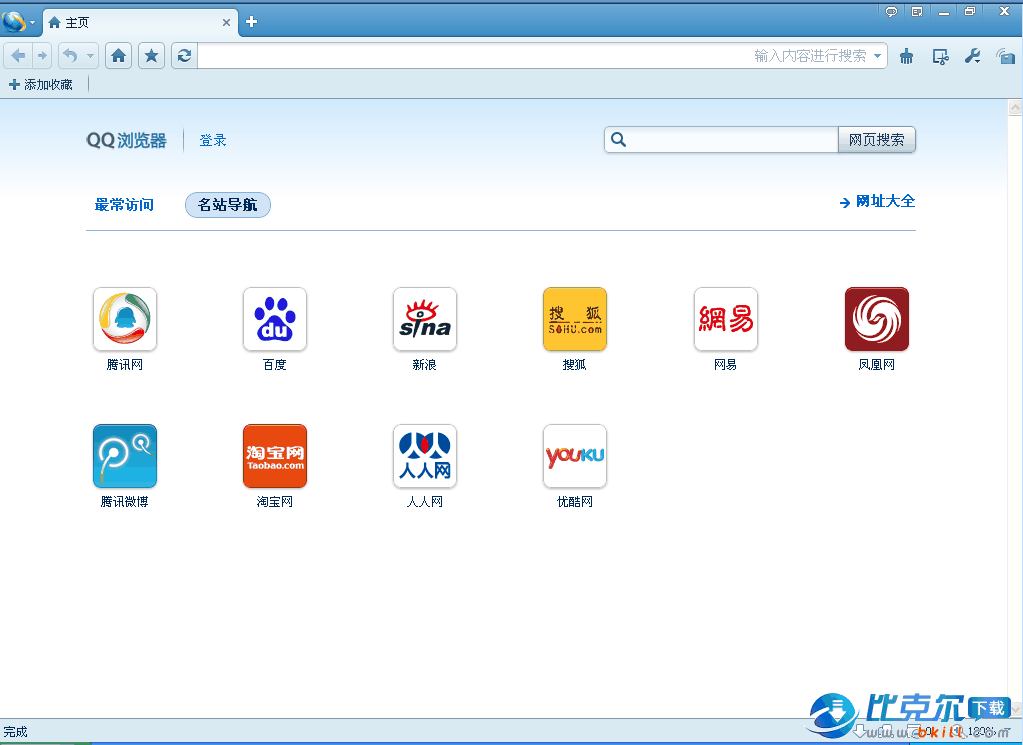Go to the home page icon

(x=118, y=56)
